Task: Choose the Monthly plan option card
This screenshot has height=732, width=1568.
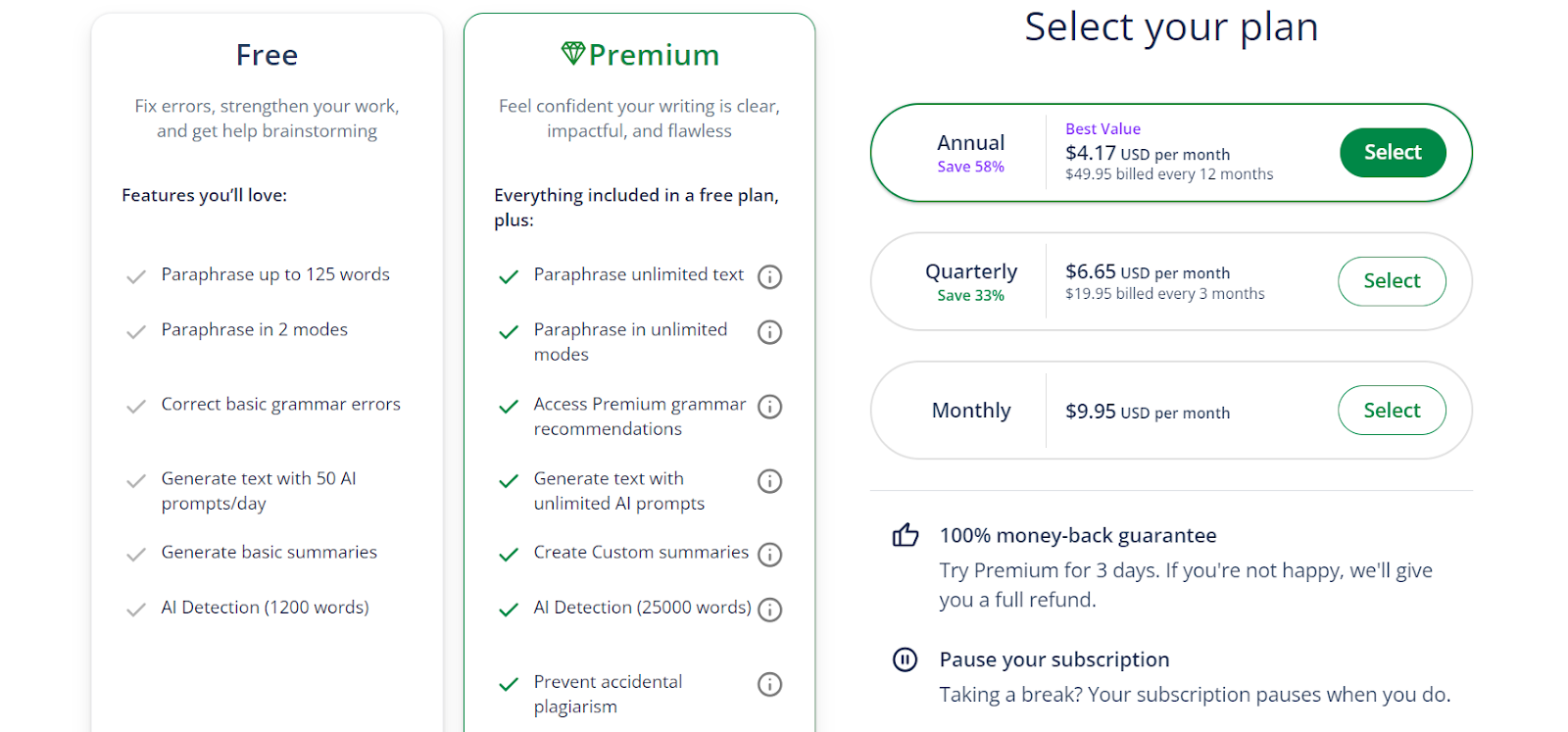Action: [x=970, y=411]
